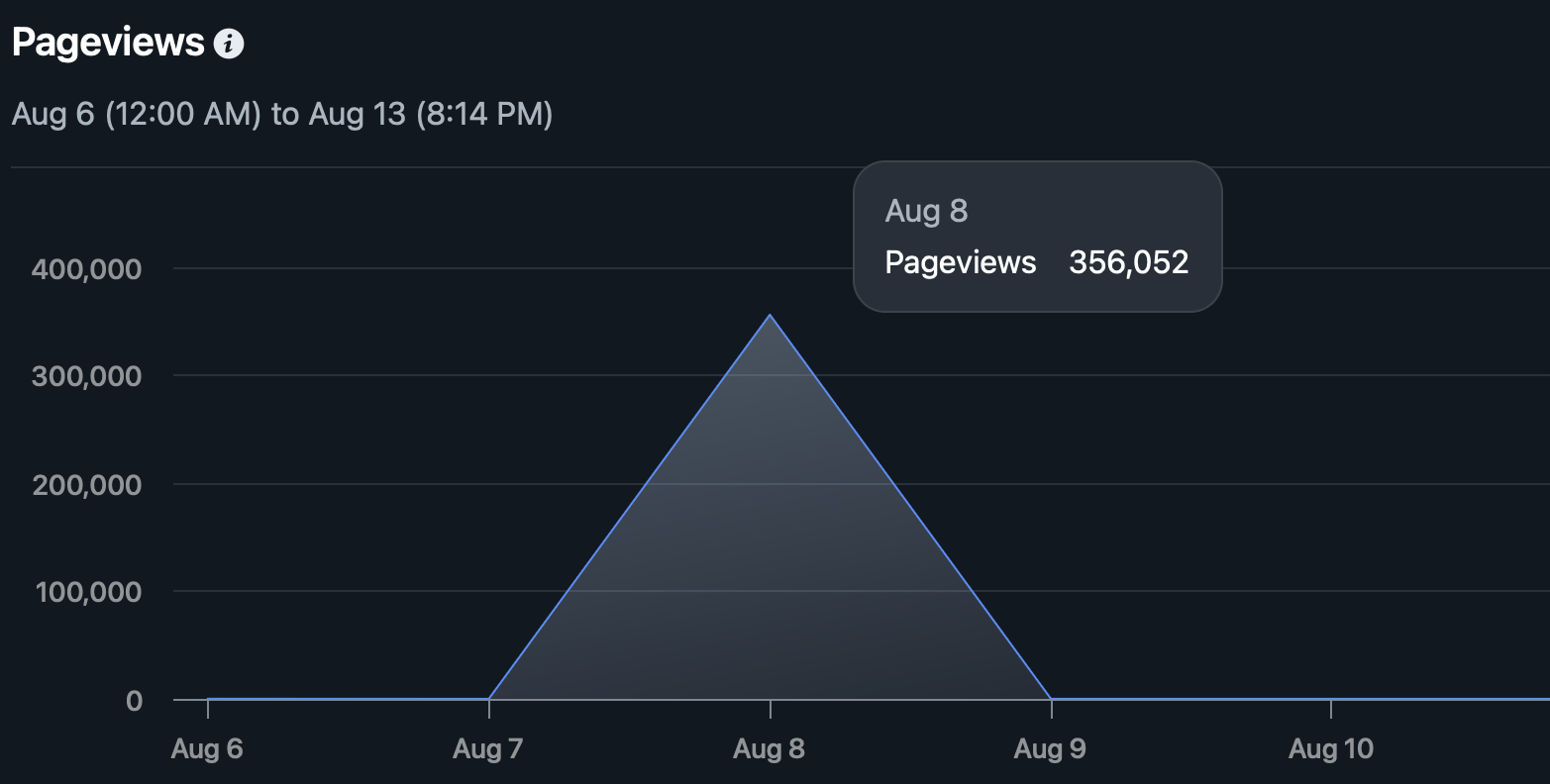Click the Pageviews chart heading
Viewport: 1550px width, 784px height.
(108, 43)
